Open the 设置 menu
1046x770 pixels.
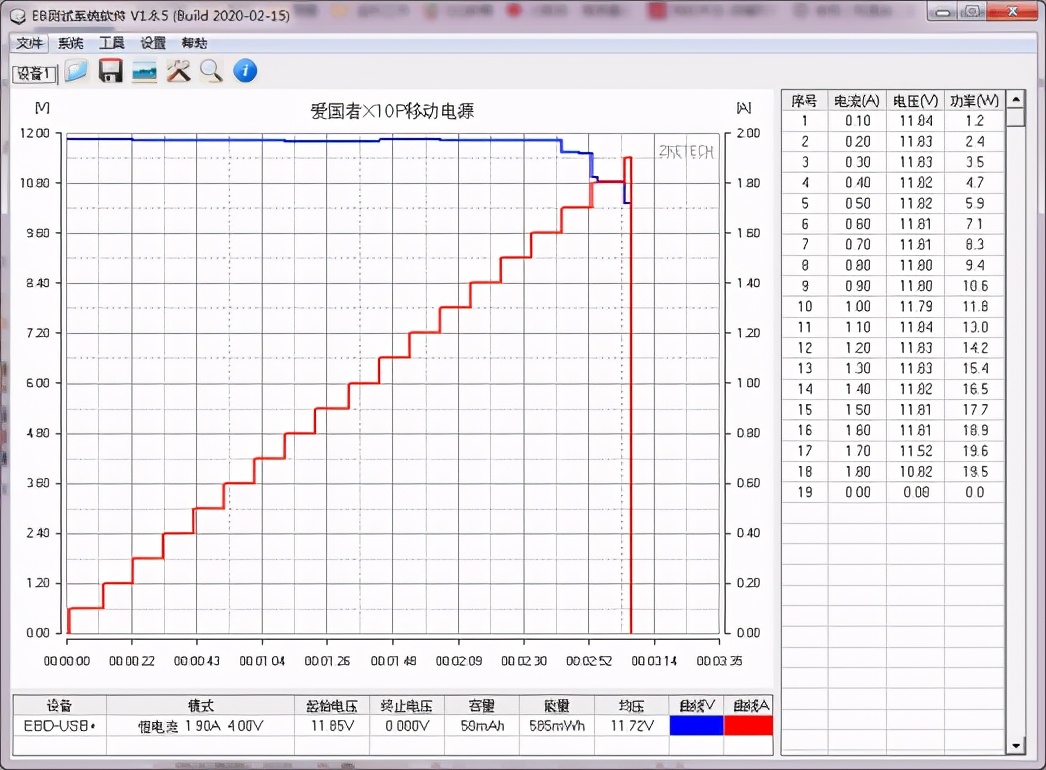pos(153,43)
